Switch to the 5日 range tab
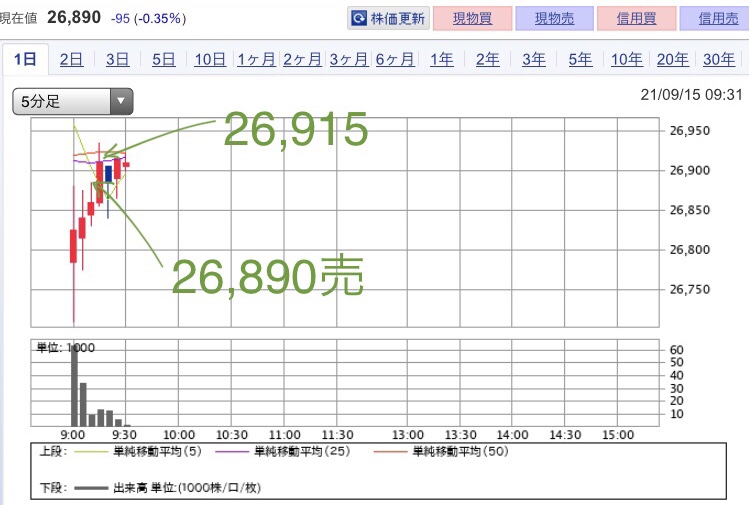The height and width of the screenshot is (505, 749). pyautogui.click(x=164, y=60)
